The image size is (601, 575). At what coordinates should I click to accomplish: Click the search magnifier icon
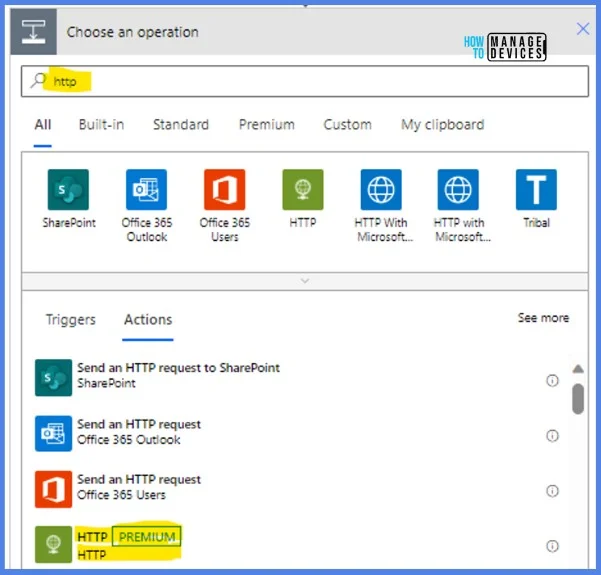coord(38,80)
